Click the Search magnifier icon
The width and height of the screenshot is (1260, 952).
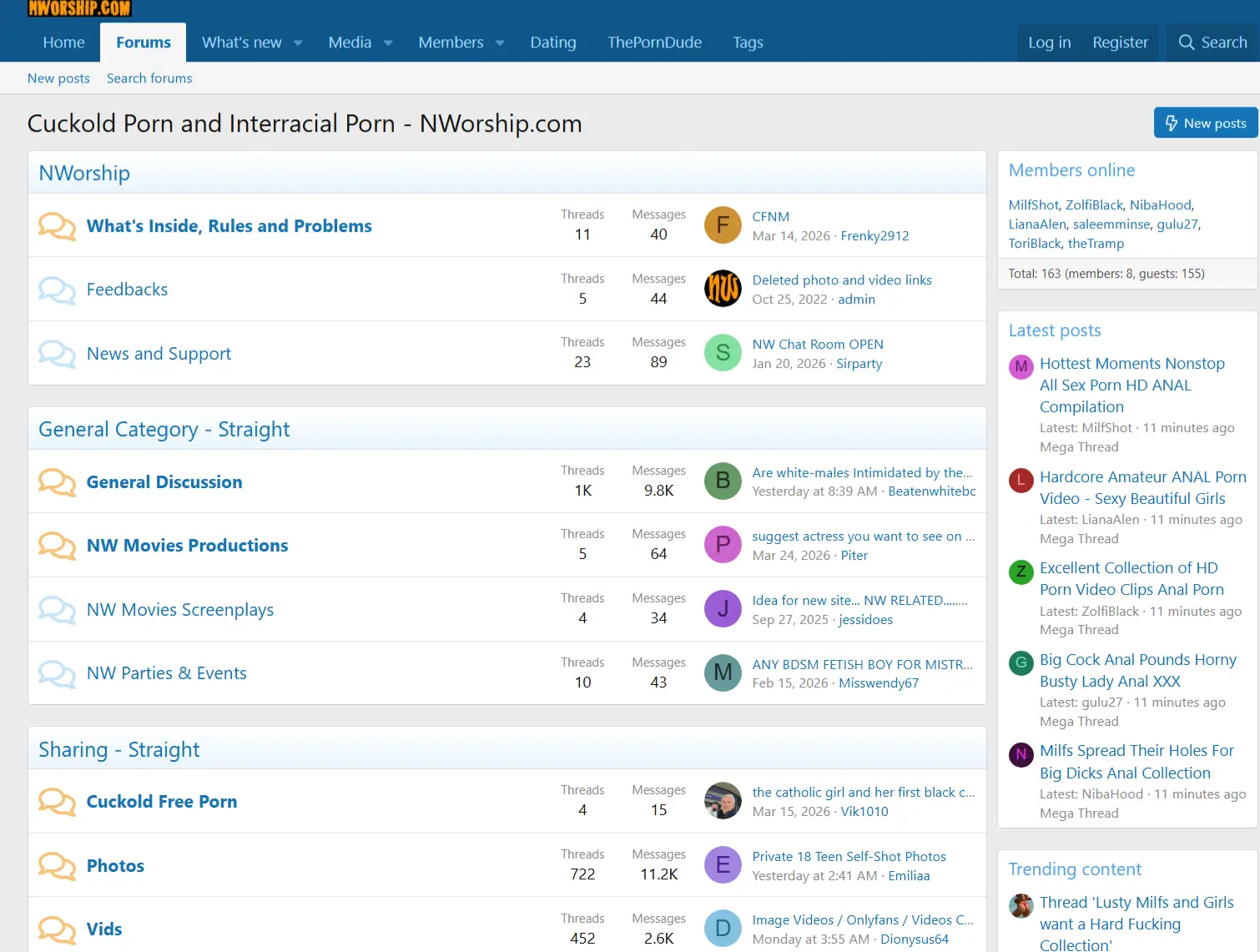coord(1186,43)
